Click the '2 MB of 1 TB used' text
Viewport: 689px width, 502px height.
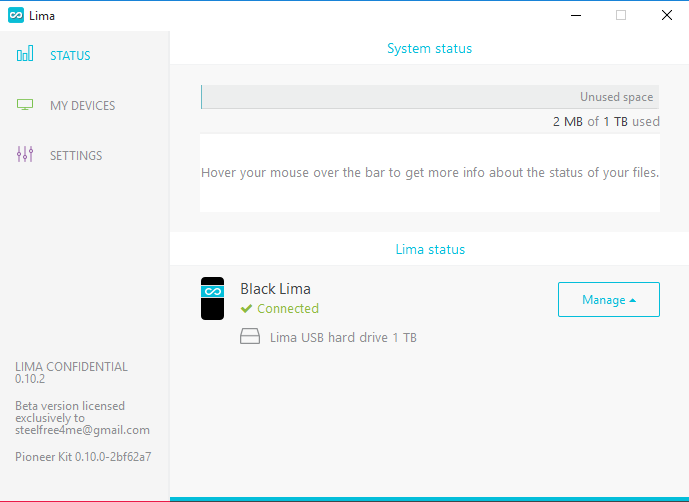click(x=606, y=121)
